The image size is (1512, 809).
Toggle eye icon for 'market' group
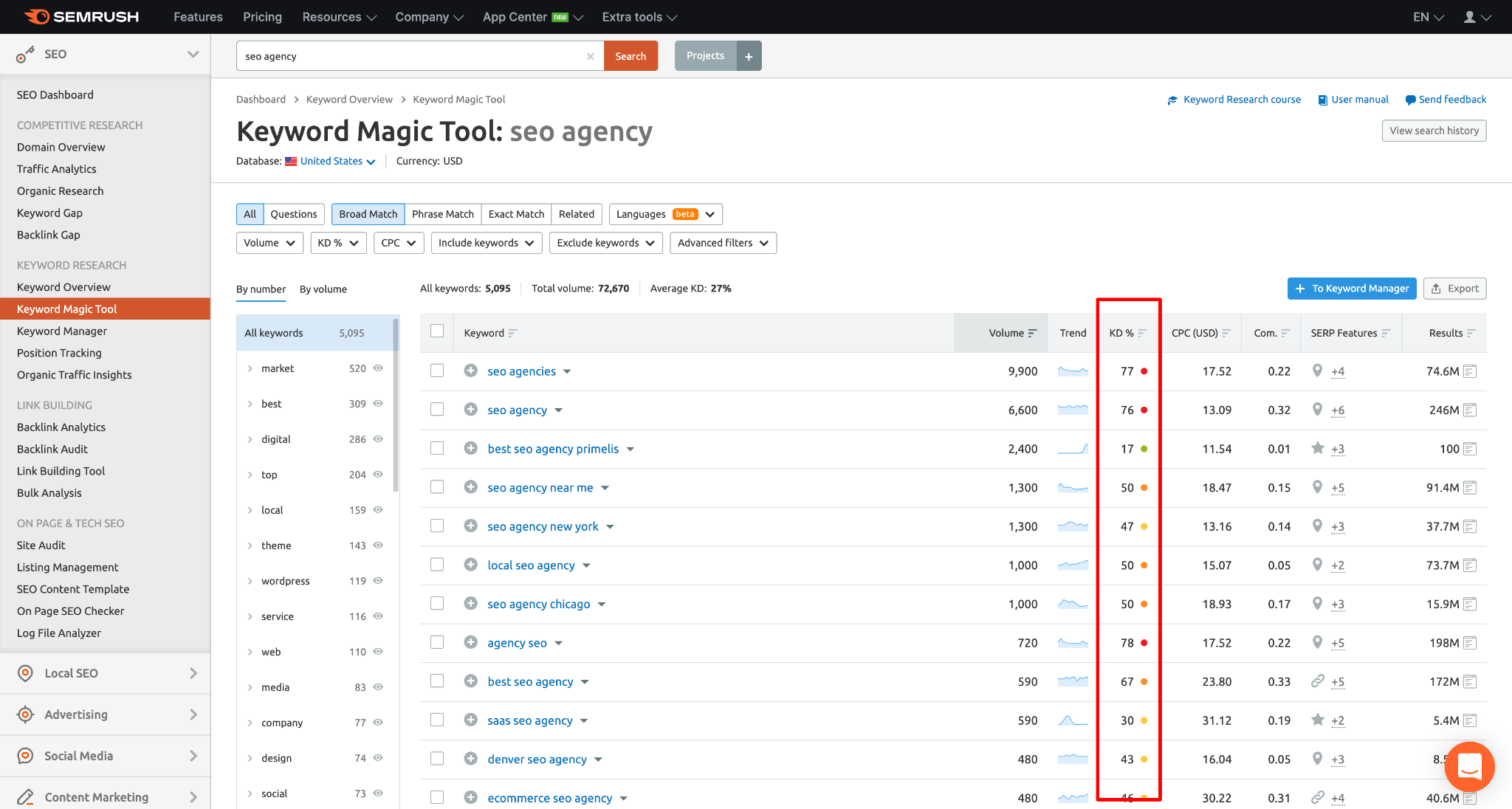point(378,368)
